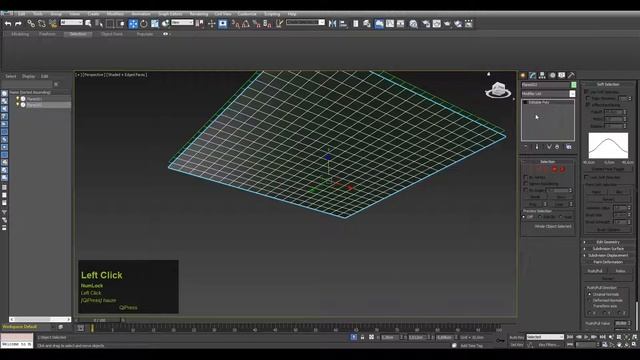This screenshot has width=640, height=360.
Task: Select the Deformed Normals radio option
Action: (589, 300)
